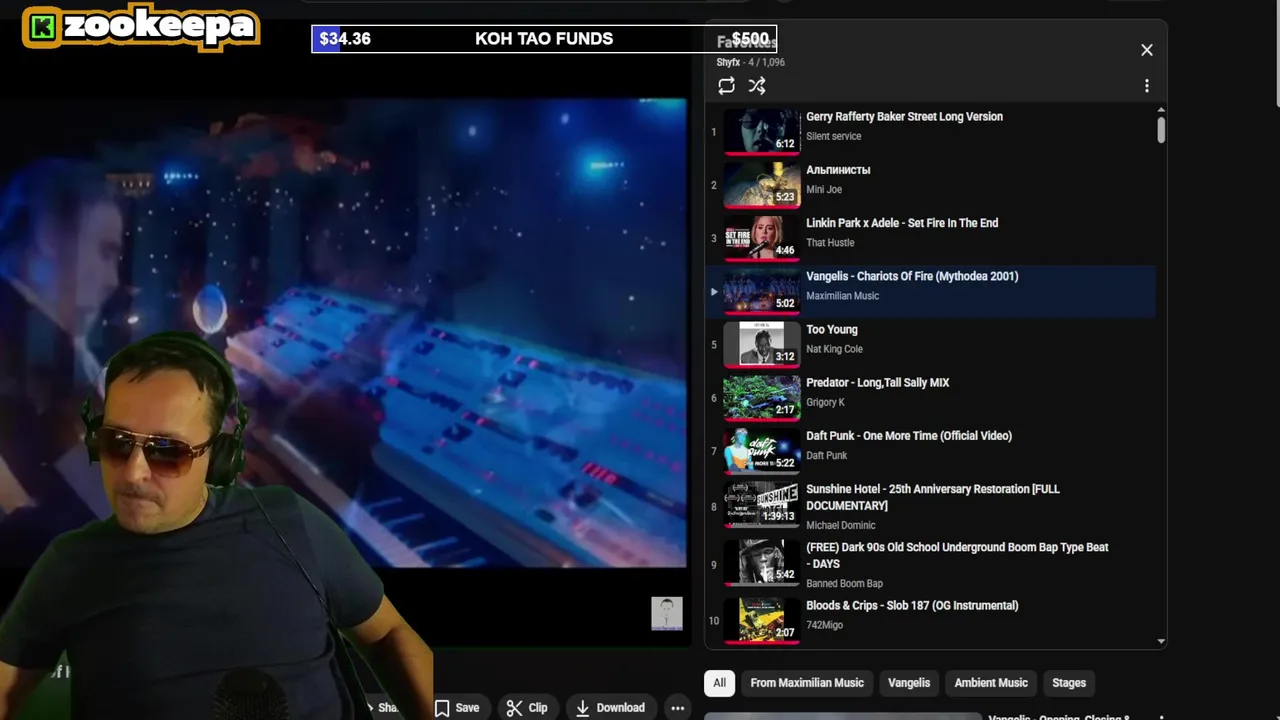
Task: Open the That Hustle channel name
Action: coord(830,242)
